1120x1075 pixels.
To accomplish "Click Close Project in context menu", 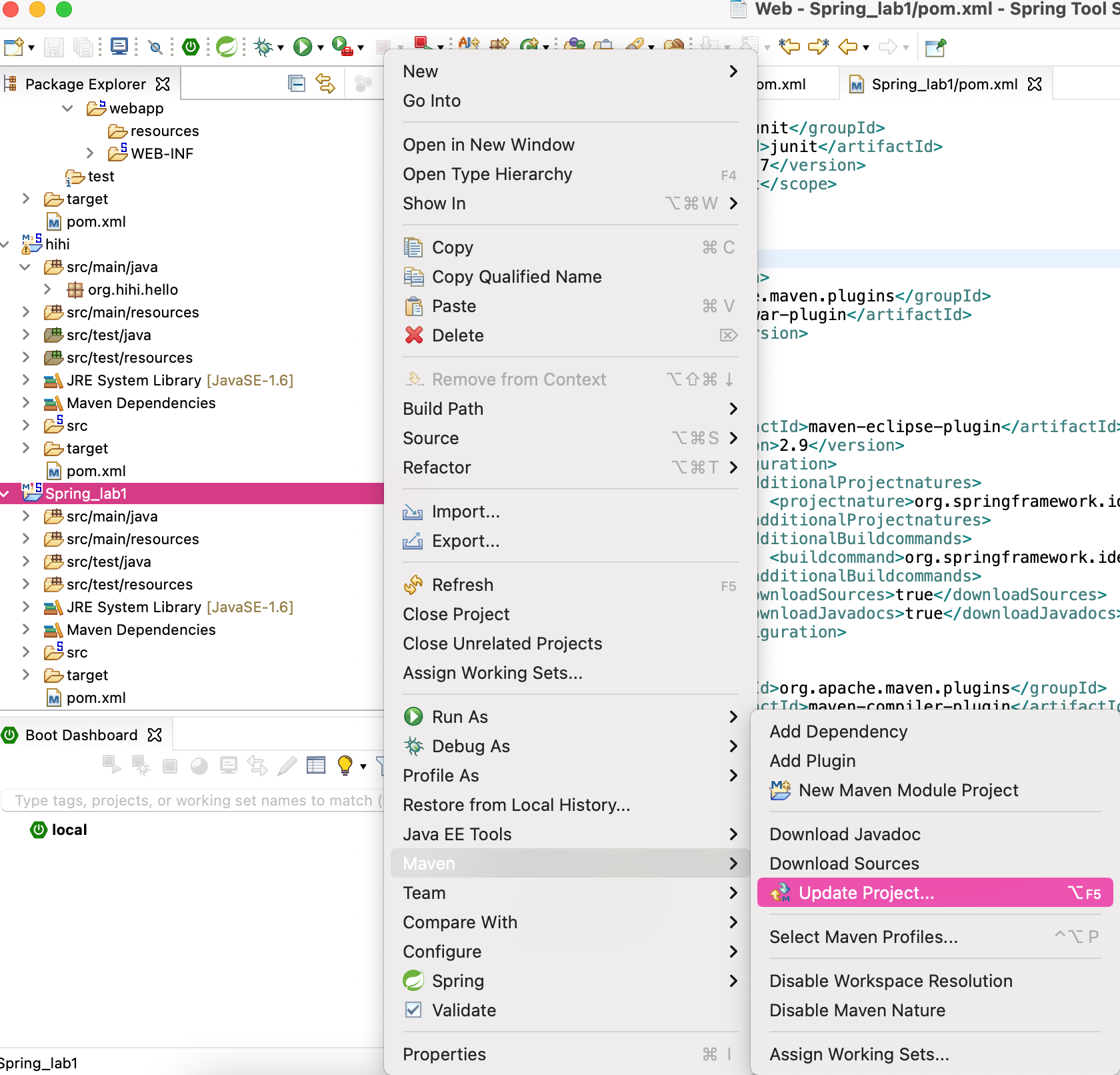I will pyautogui.click(x=570, y=614).
